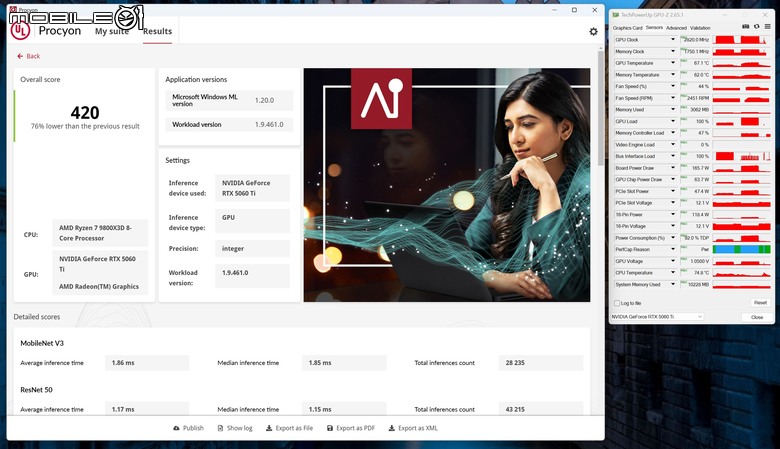Open the CPU Temperature sensor dropdown

coord(673,272)
